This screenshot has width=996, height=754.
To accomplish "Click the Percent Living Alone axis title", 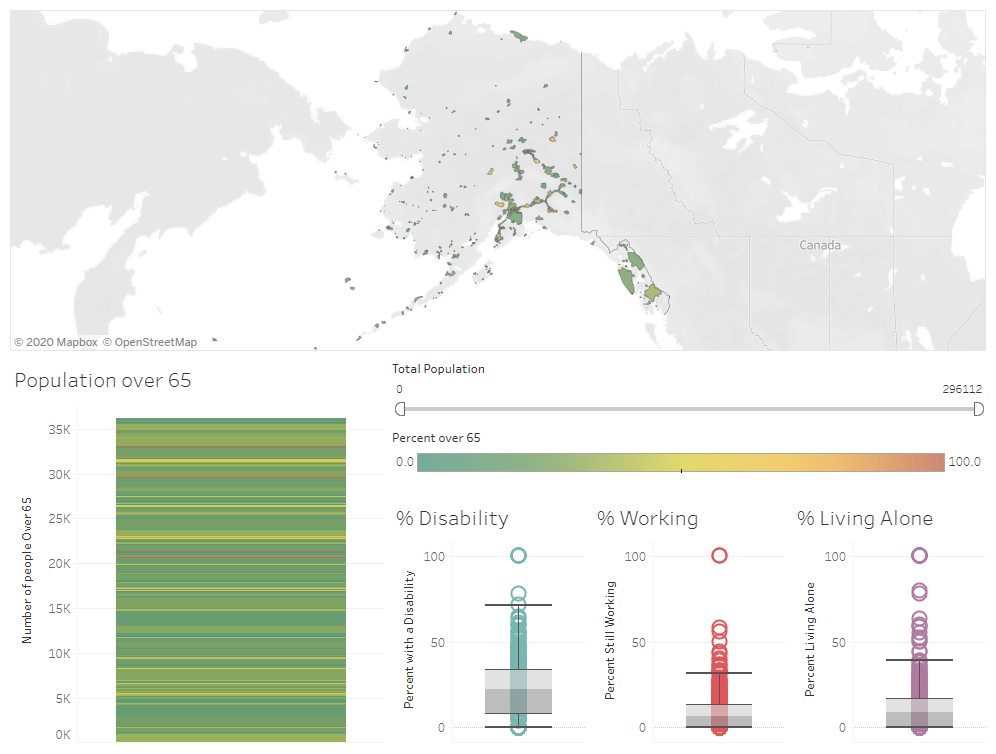I will tap(809, 639).
